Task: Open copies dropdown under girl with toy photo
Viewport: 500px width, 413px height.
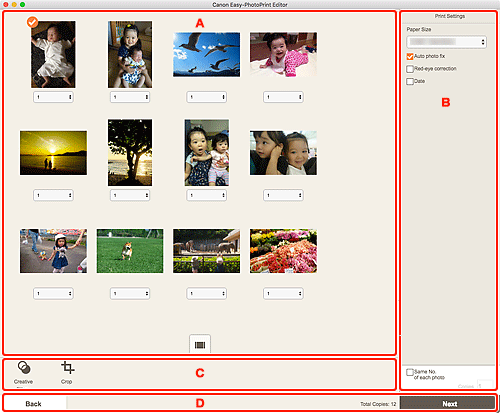Action: 53,293
